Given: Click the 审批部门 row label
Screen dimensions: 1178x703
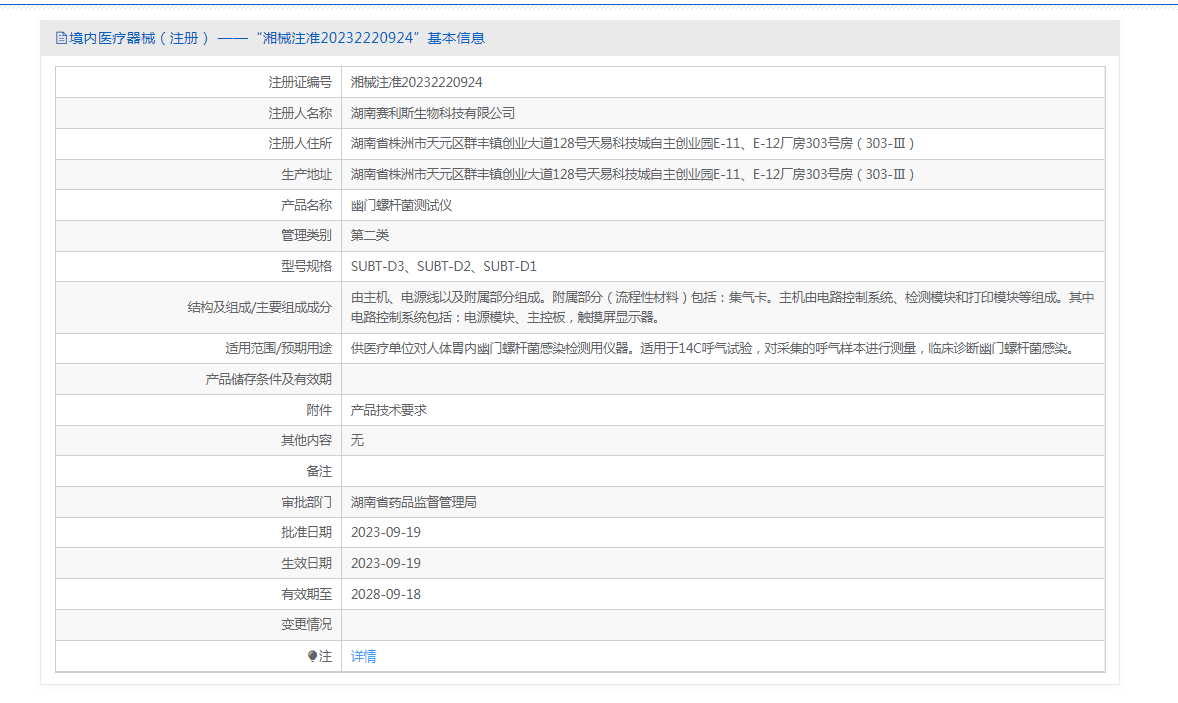Looking at the screenshot, I should pyautogui.click(x=307, y=502).
